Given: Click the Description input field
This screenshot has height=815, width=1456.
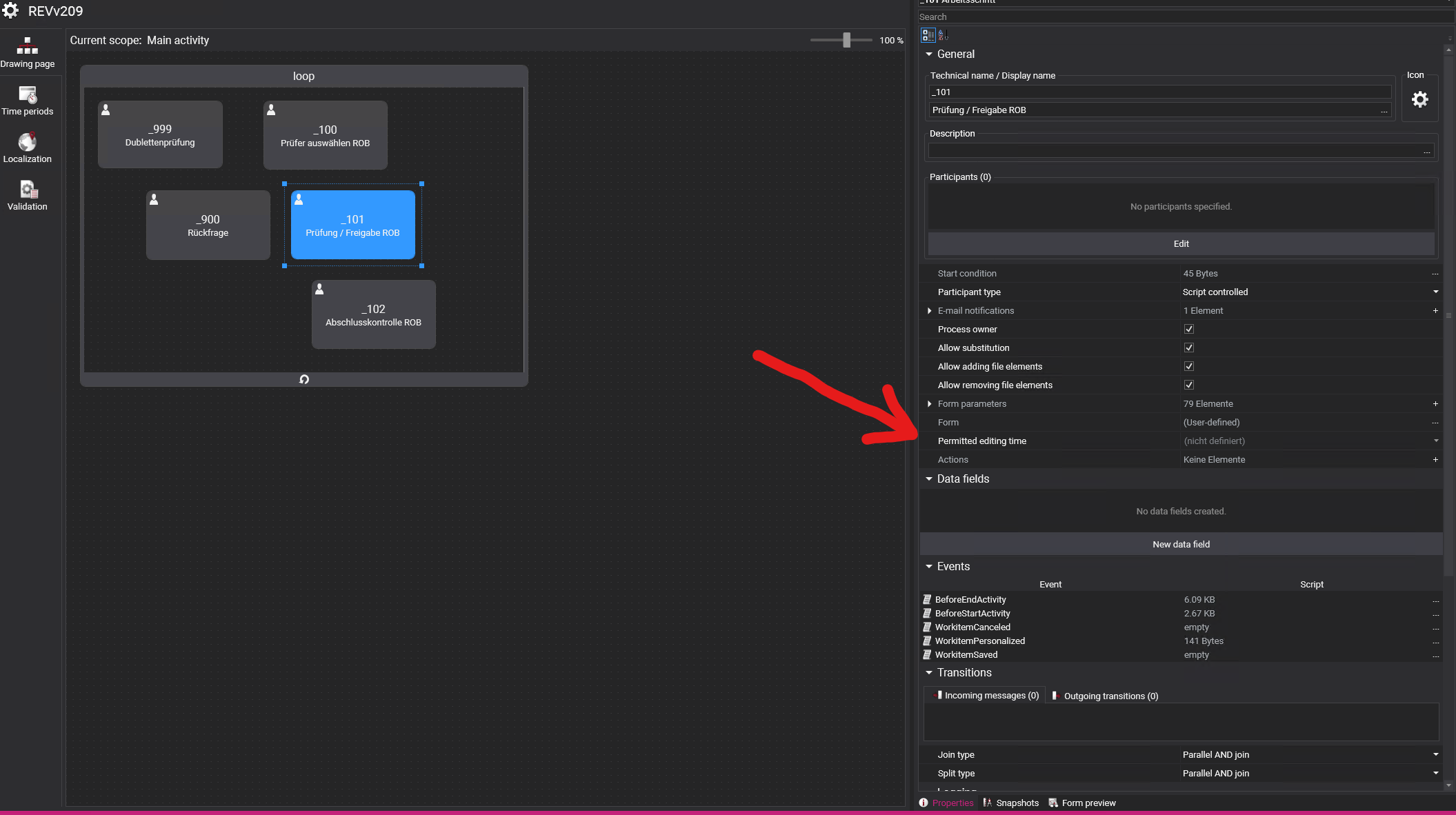Looking at the screenshot, I should click(1174, 151).
